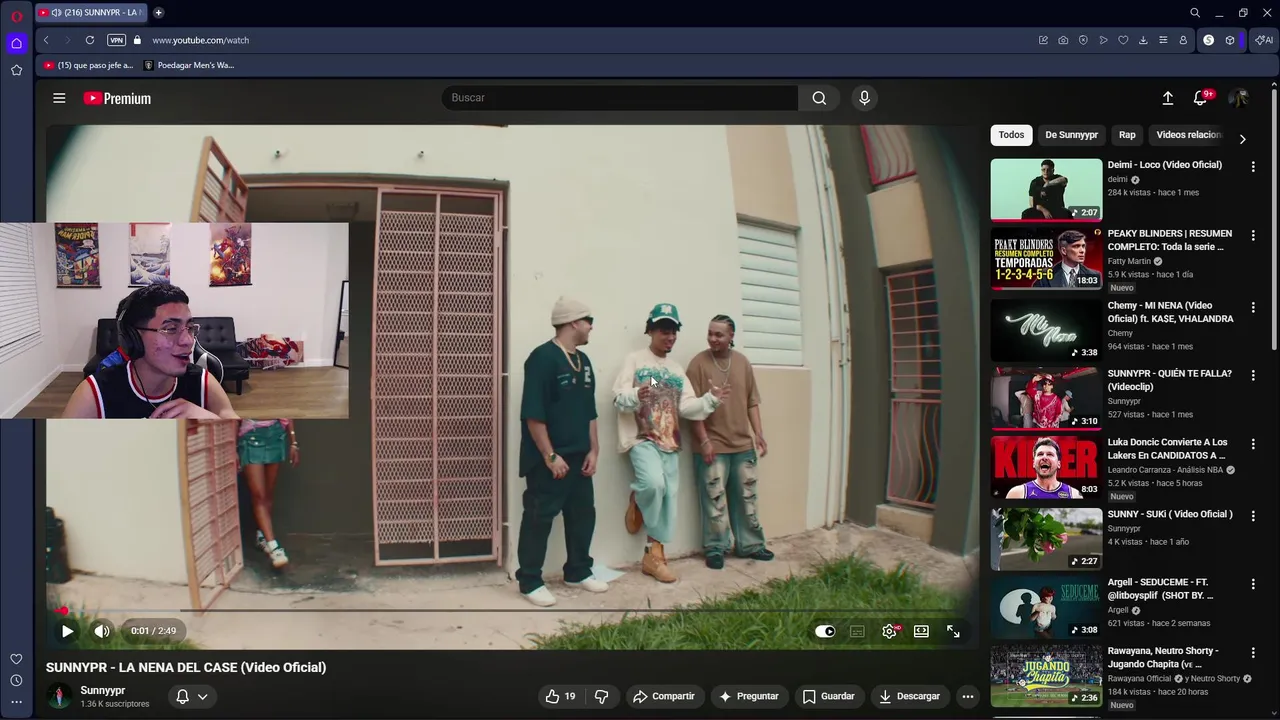This screenshot has width=1280, height=720.
Task: Open options menu for Chemy - MI NENA
Action: [x=1253, y=307]
